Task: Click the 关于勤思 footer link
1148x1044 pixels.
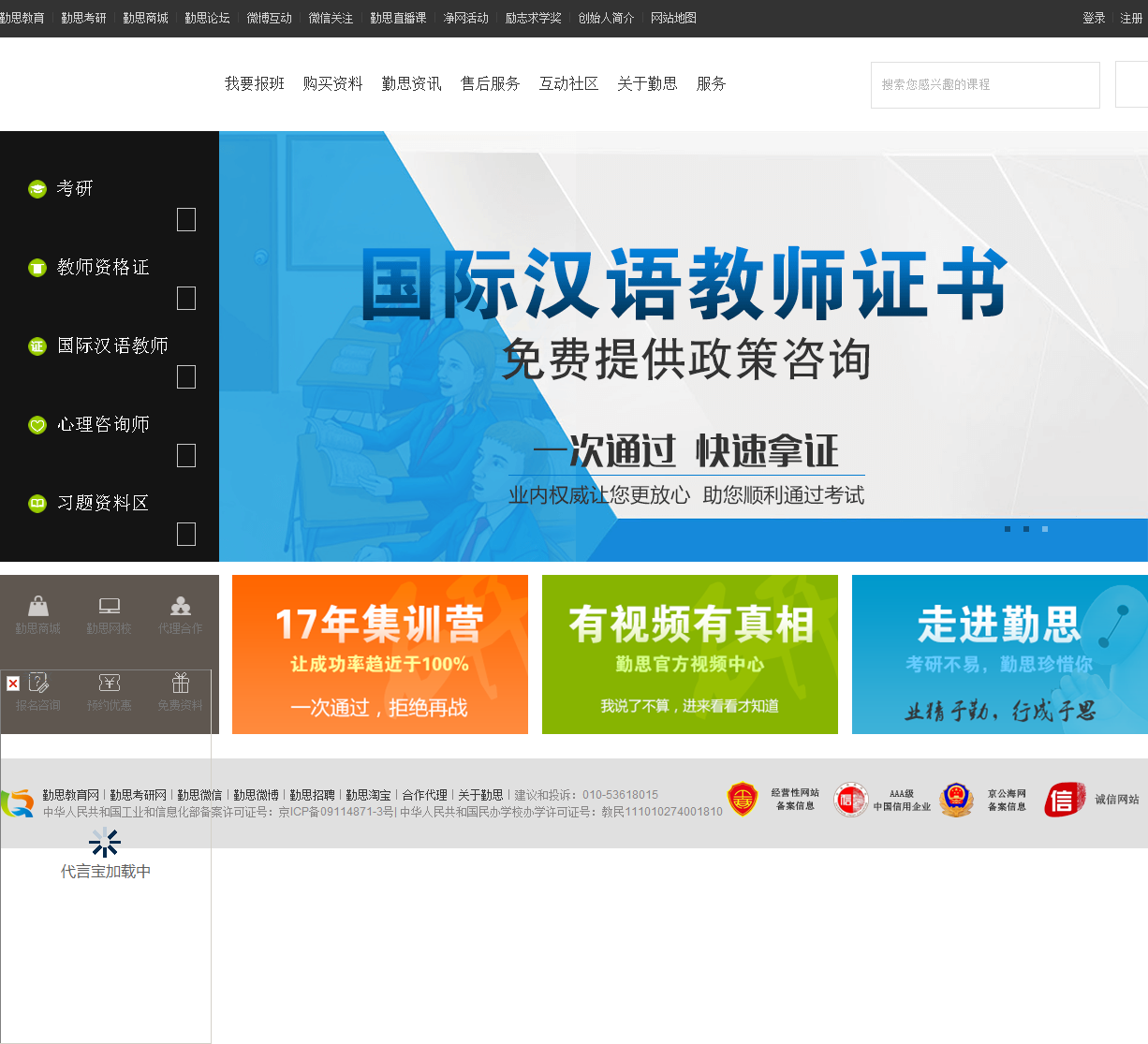Action: 480,795
